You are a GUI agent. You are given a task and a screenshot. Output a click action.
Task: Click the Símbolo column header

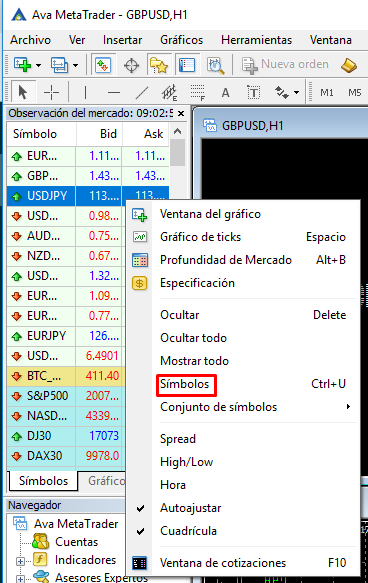[x=41, y=134]
